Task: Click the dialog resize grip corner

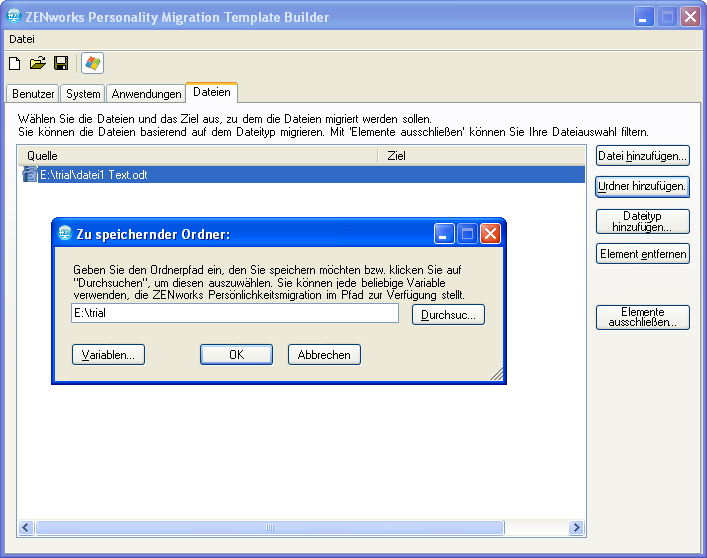Action: coord(496,374)
